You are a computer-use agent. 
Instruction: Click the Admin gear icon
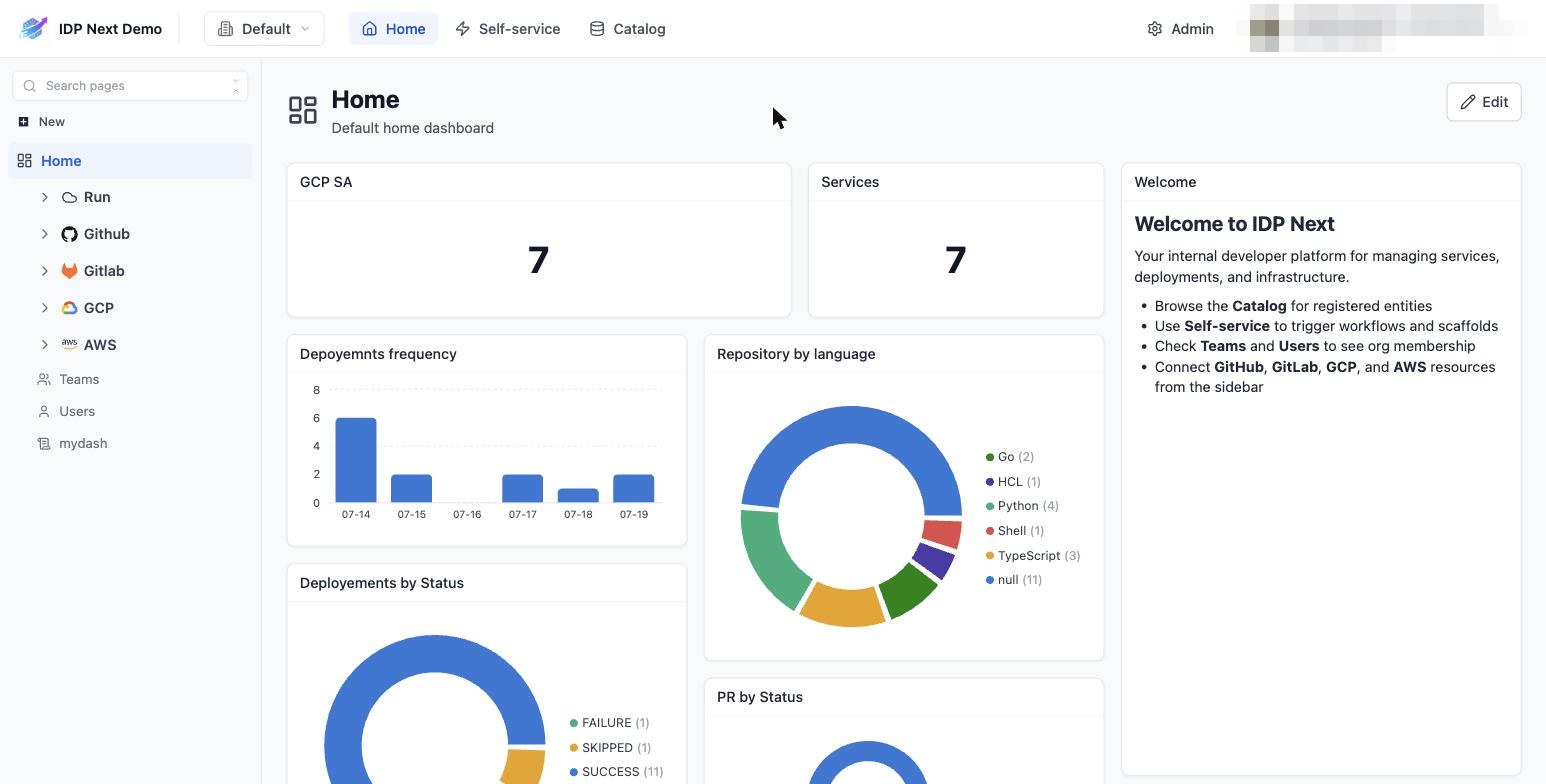[1155, 29]
